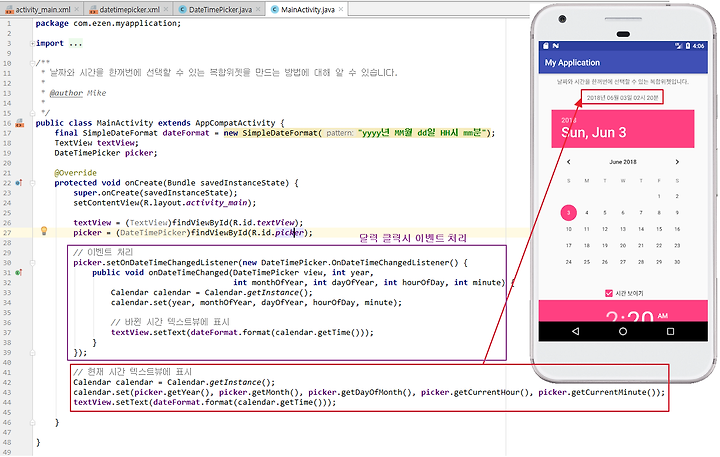
Task: Click the folded import ellipsis text
Action: (75, 44)
